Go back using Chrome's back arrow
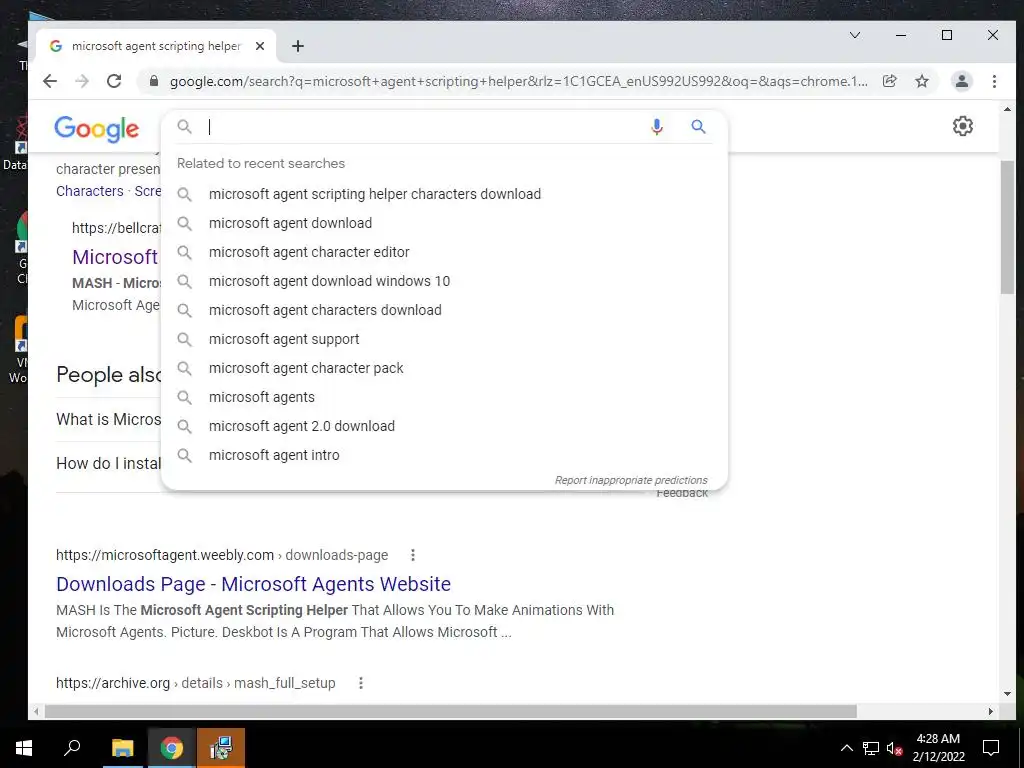Screen dimensions: 1024x768 point(50,81)
